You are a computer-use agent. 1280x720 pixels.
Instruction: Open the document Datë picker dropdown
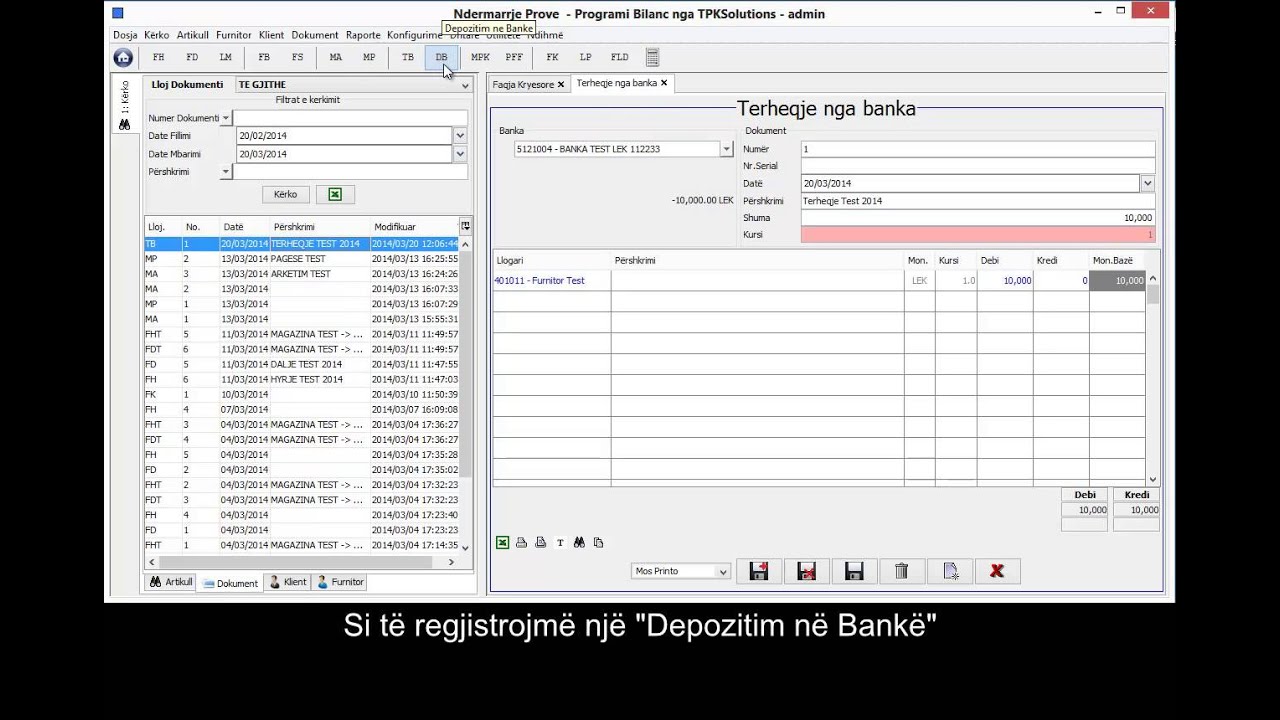click(1147, 184)
